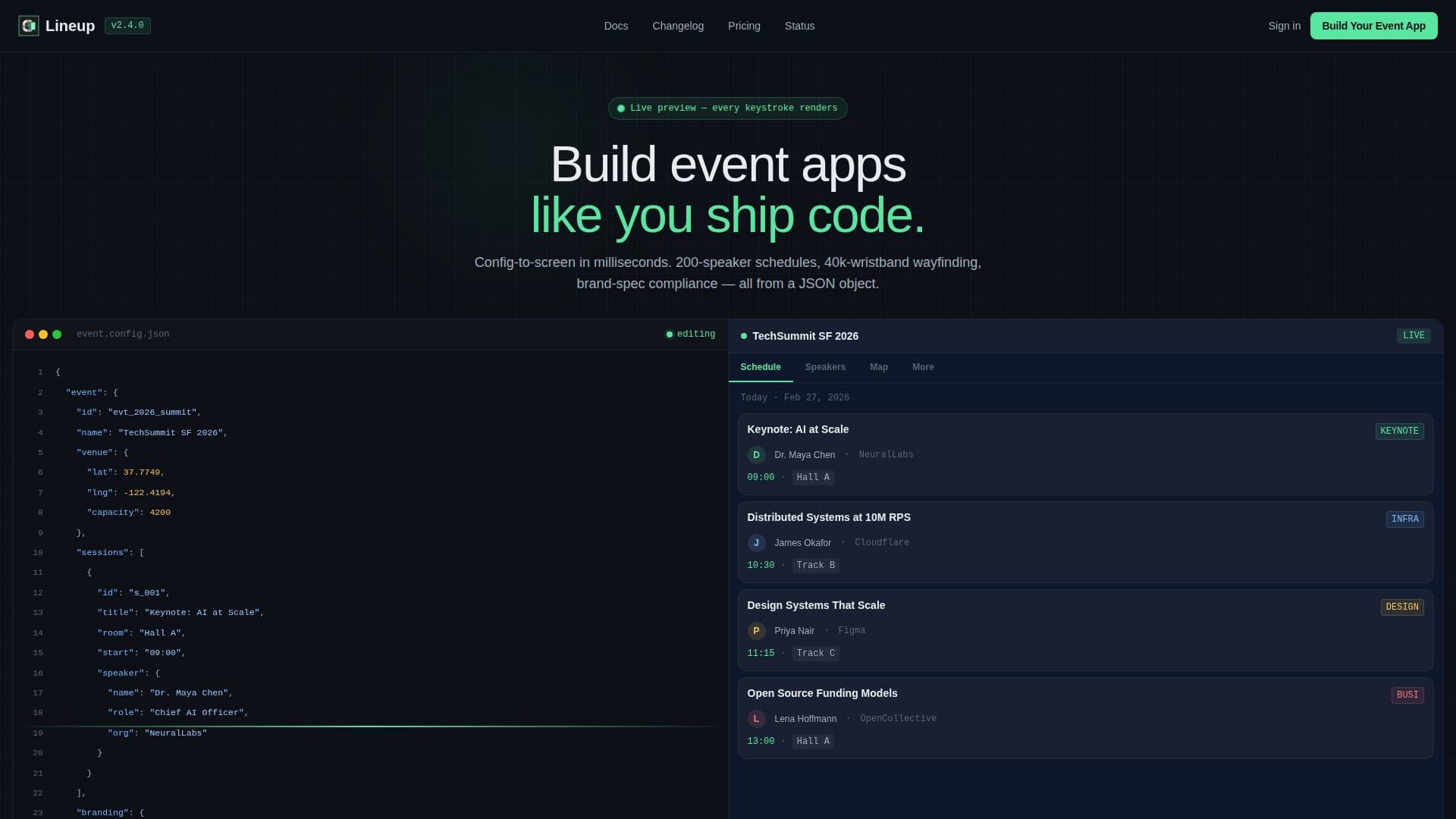Click the lng value -122.4194
This screenshot has height=819, width=1456.
point(147,493)
